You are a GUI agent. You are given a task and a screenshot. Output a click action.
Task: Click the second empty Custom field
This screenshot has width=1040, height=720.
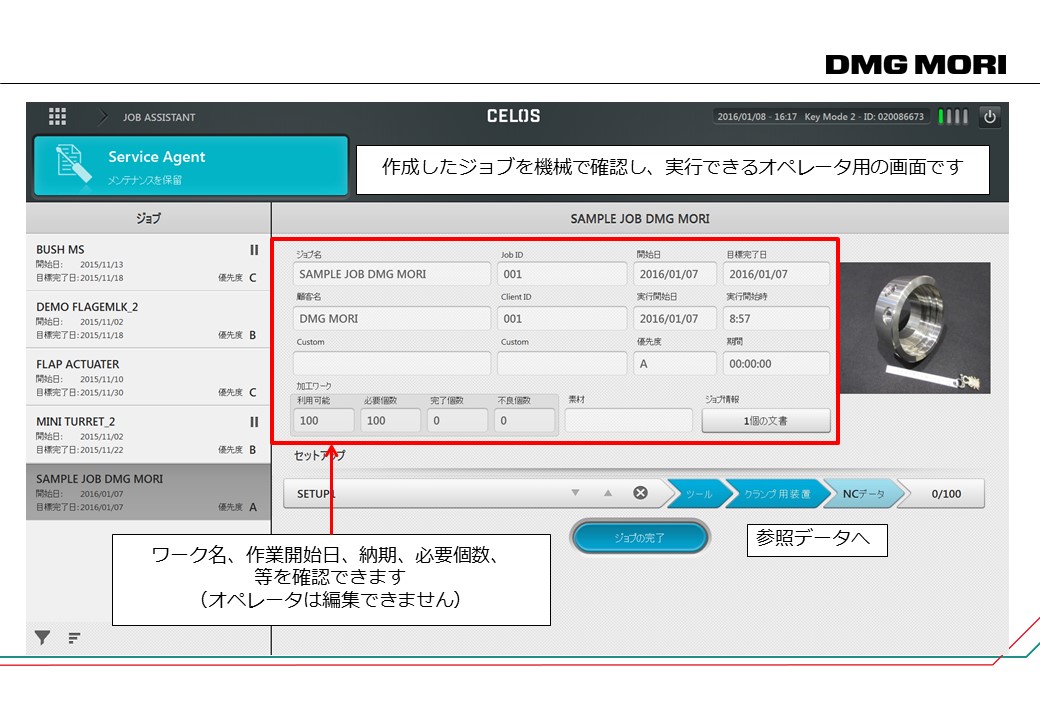[562, 363]
